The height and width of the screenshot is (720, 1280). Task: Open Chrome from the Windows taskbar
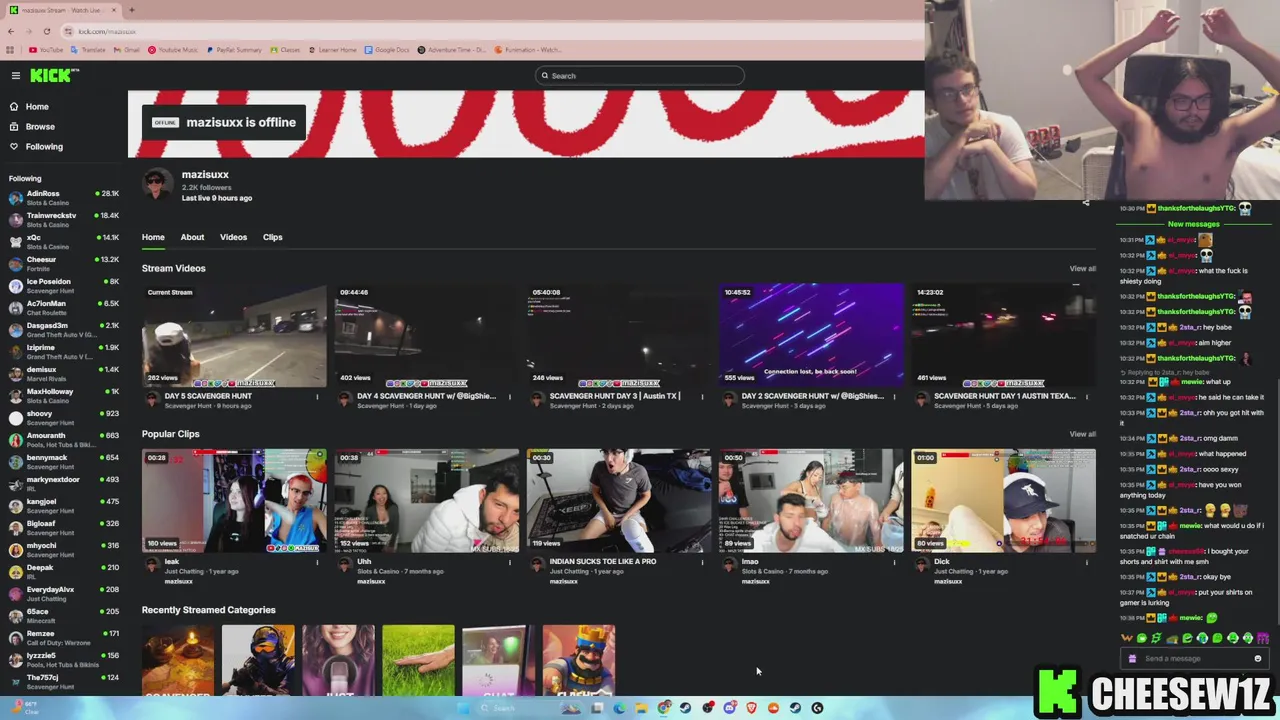[663, 708]
